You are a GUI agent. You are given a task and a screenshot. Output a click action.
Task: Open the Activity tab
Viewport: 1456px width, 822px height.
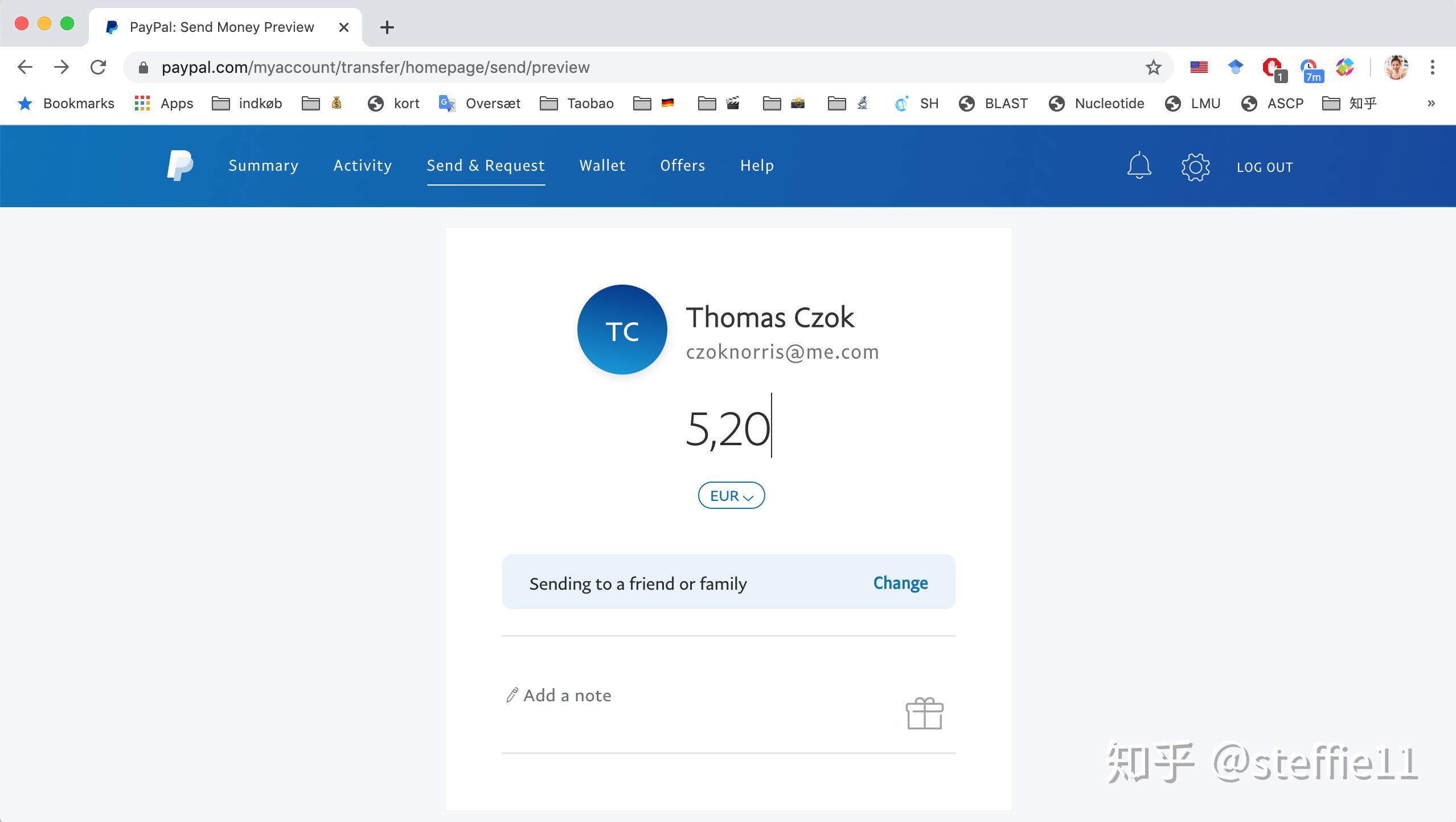pos(362,166)
